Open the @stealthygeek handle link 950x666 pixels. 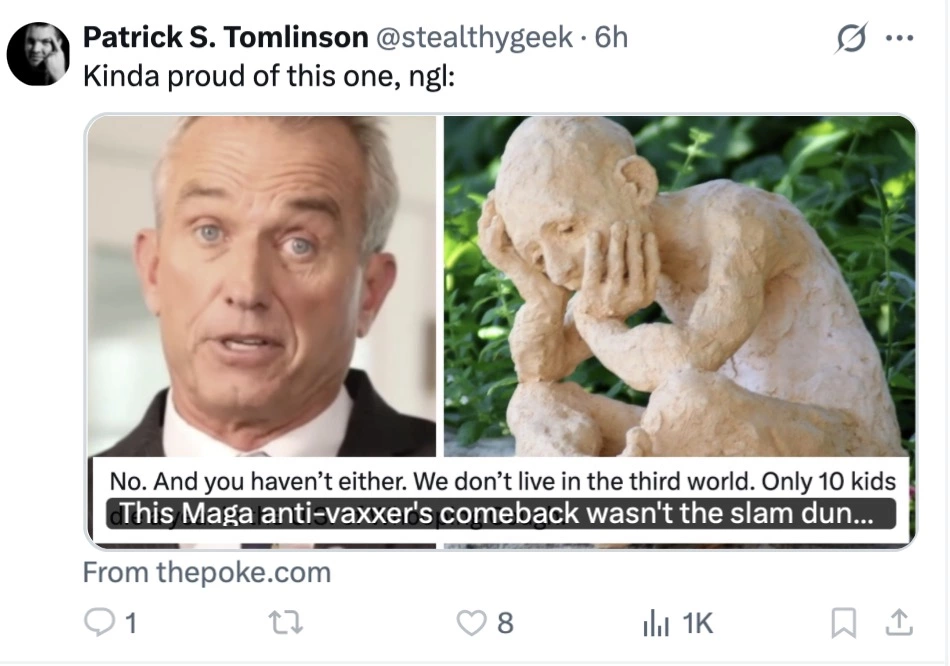click(474, 38)
